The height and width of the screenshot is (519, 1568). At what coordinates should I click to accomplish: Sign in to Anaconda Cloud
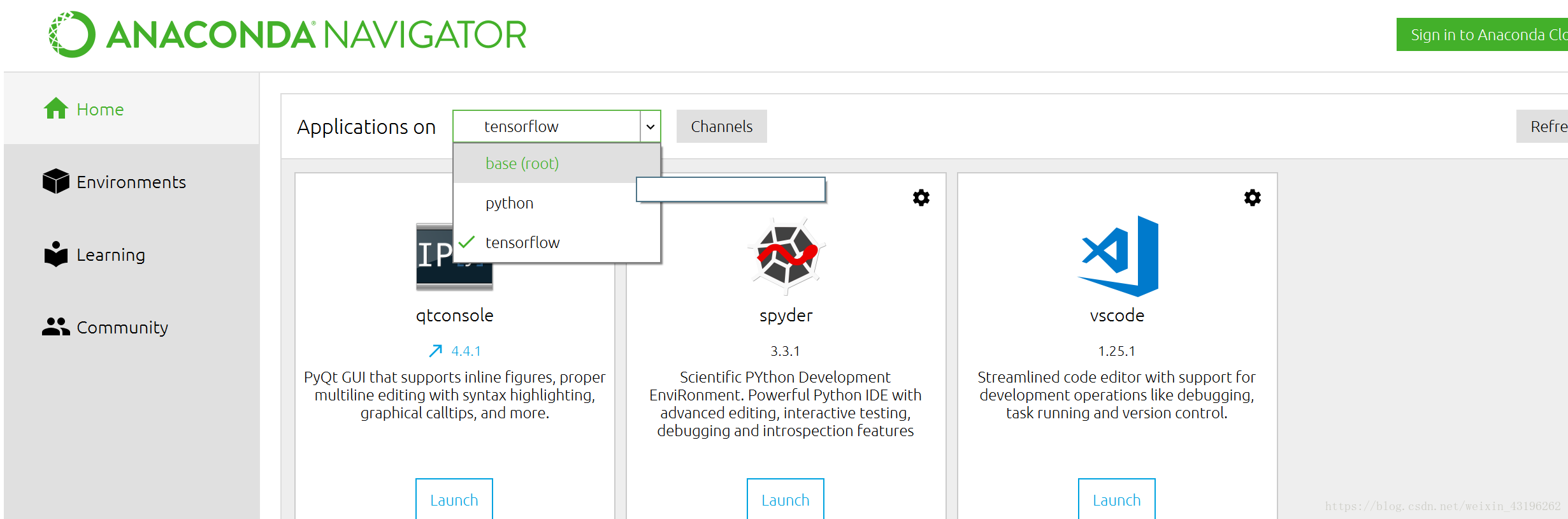click(1482, 34)
